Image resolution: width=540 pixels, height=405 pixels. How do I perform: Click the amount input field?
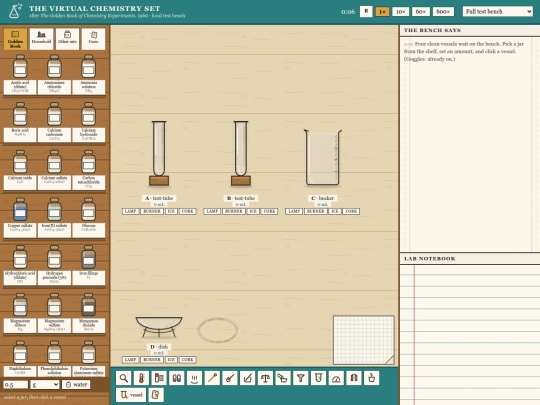pyautogui.click(x=15, y=384)
